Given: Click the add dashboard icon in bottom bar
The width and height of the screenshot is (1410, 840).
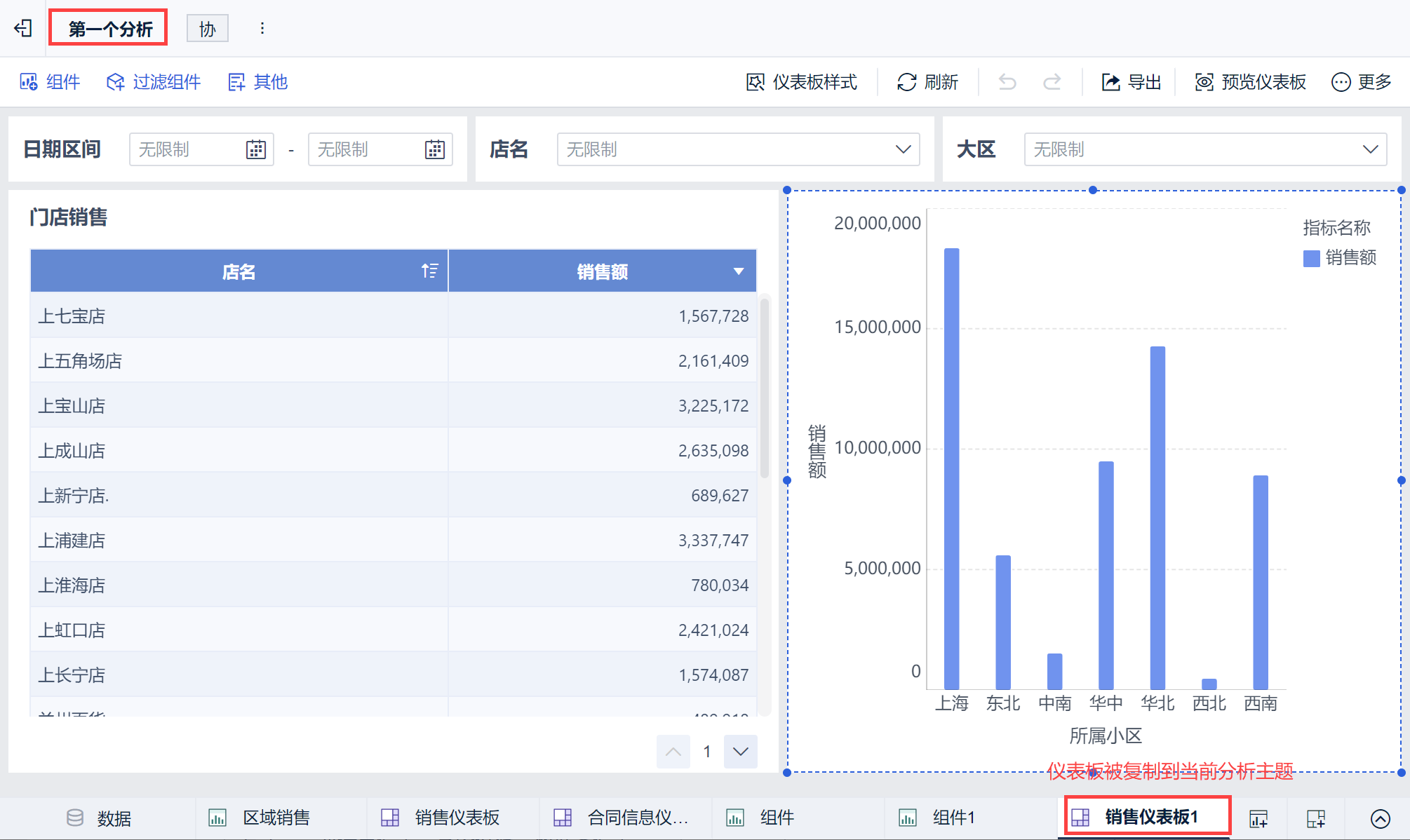Looking at the screenshot, I should 1315,818.
